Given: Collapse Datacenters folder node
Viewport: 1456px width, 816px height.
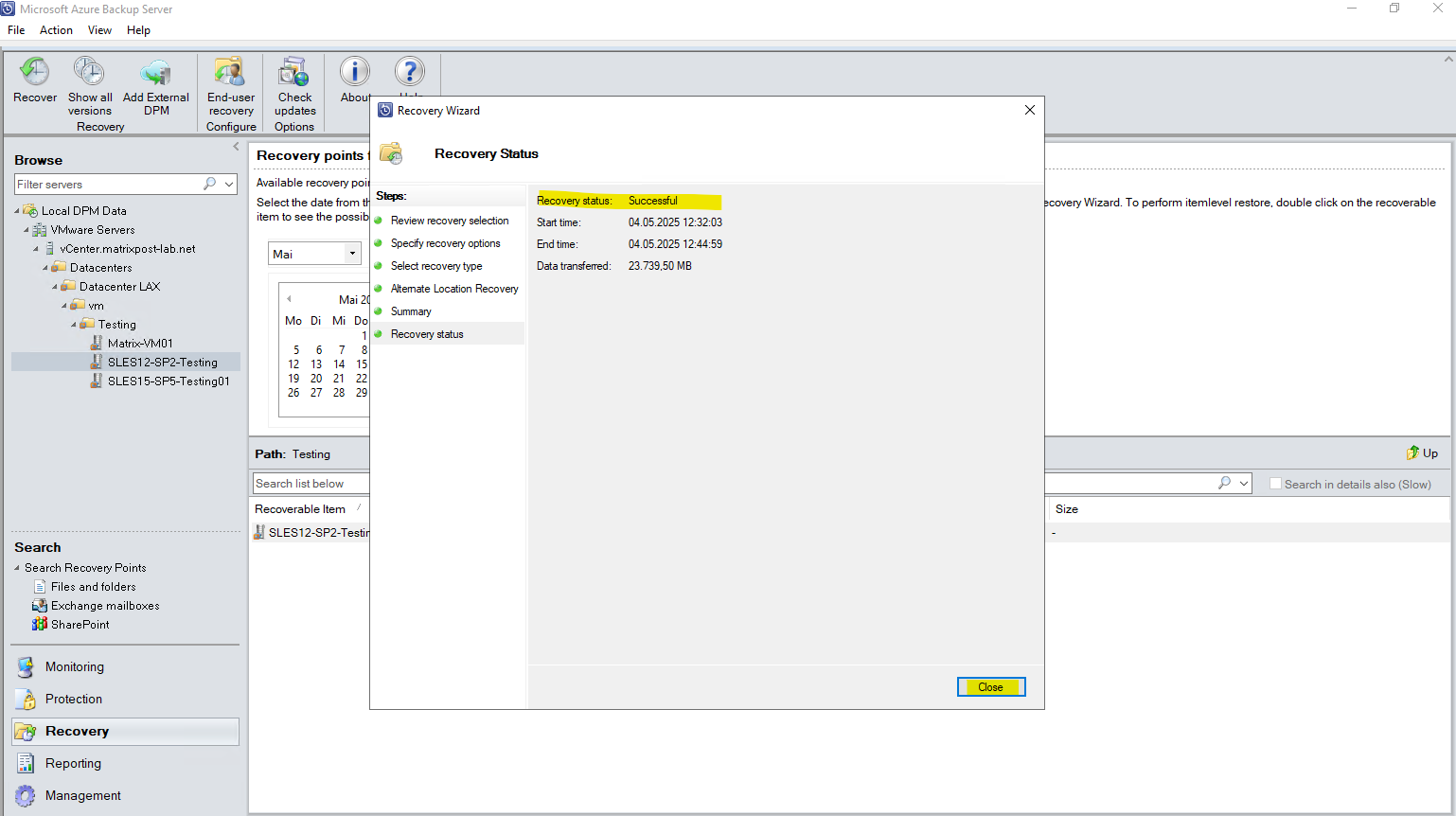Looking at the screenshot, I should 45,268.
